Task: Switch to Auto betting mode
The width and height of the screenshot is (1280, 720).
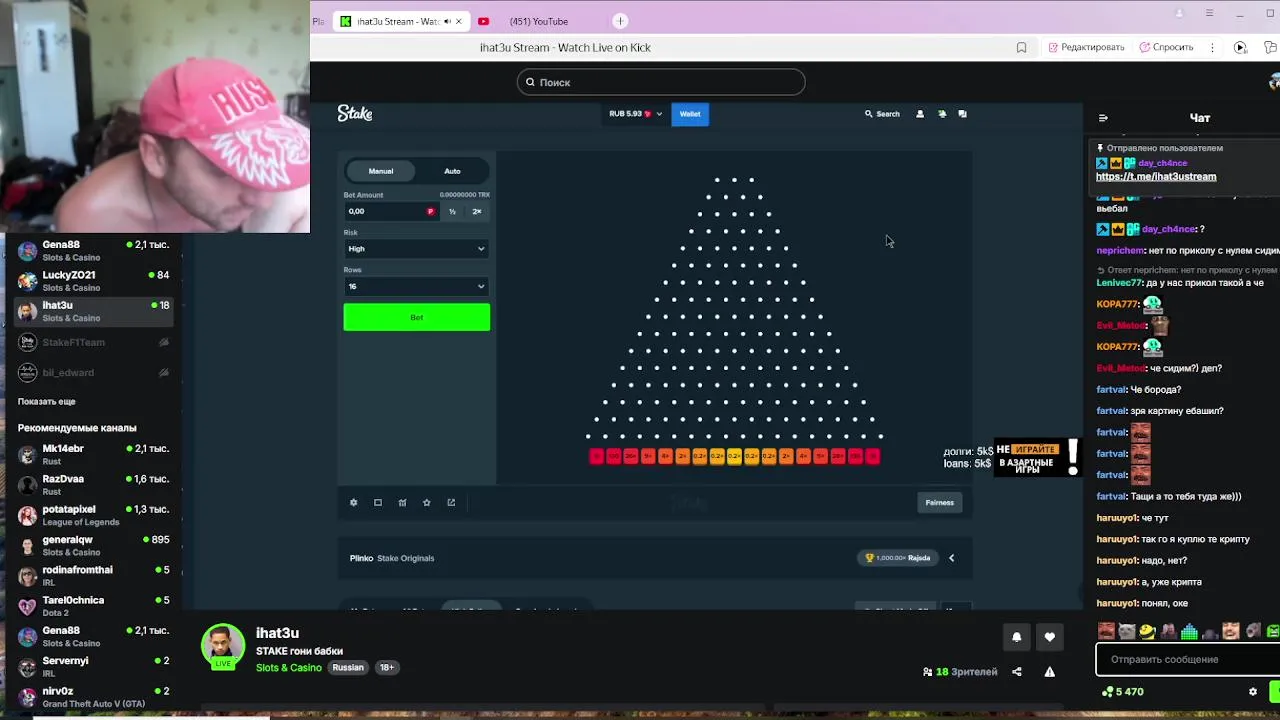Action: pyautogui.click(x=452, y=171)
